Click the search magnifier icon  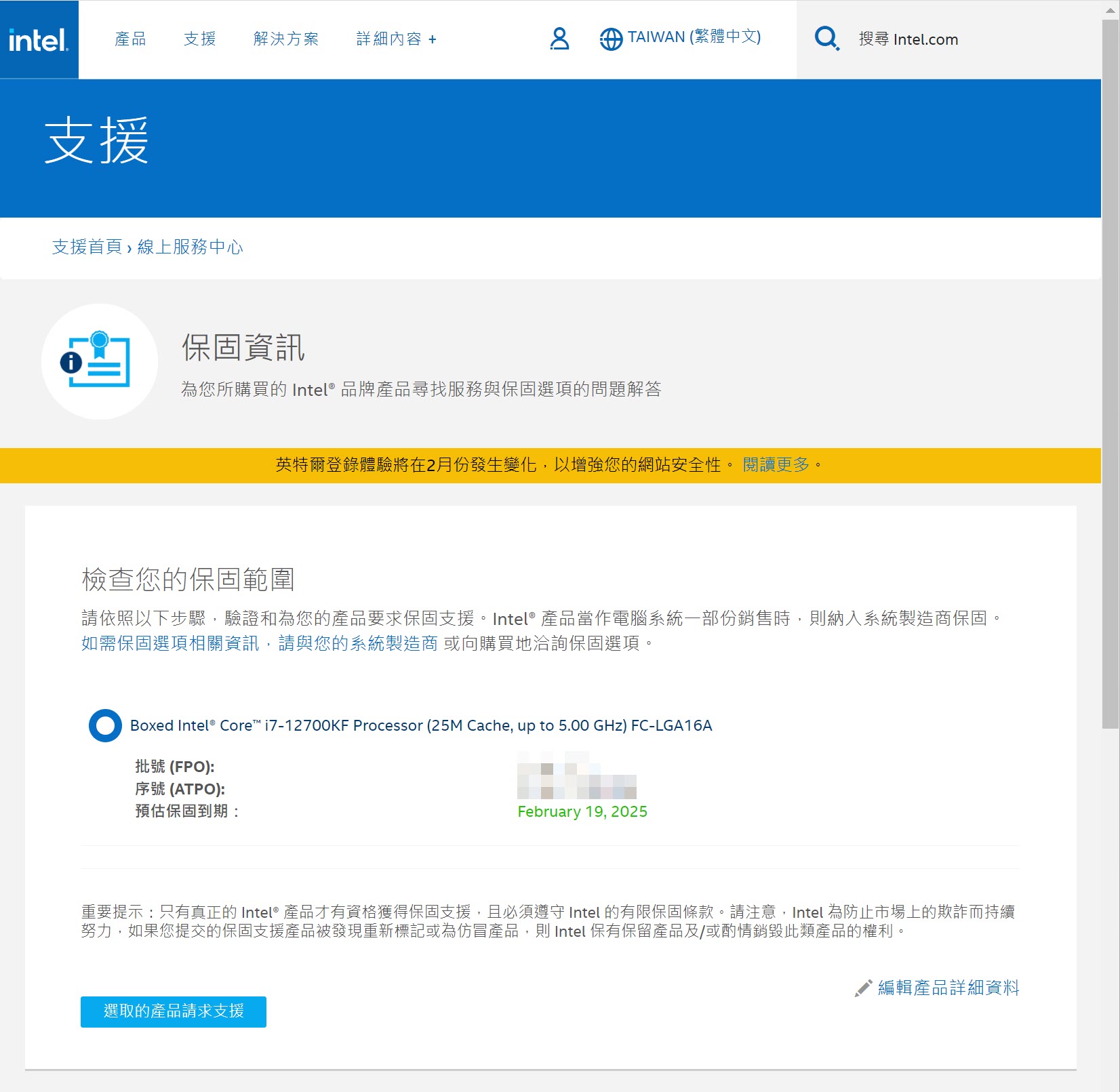tap(826, 39)
